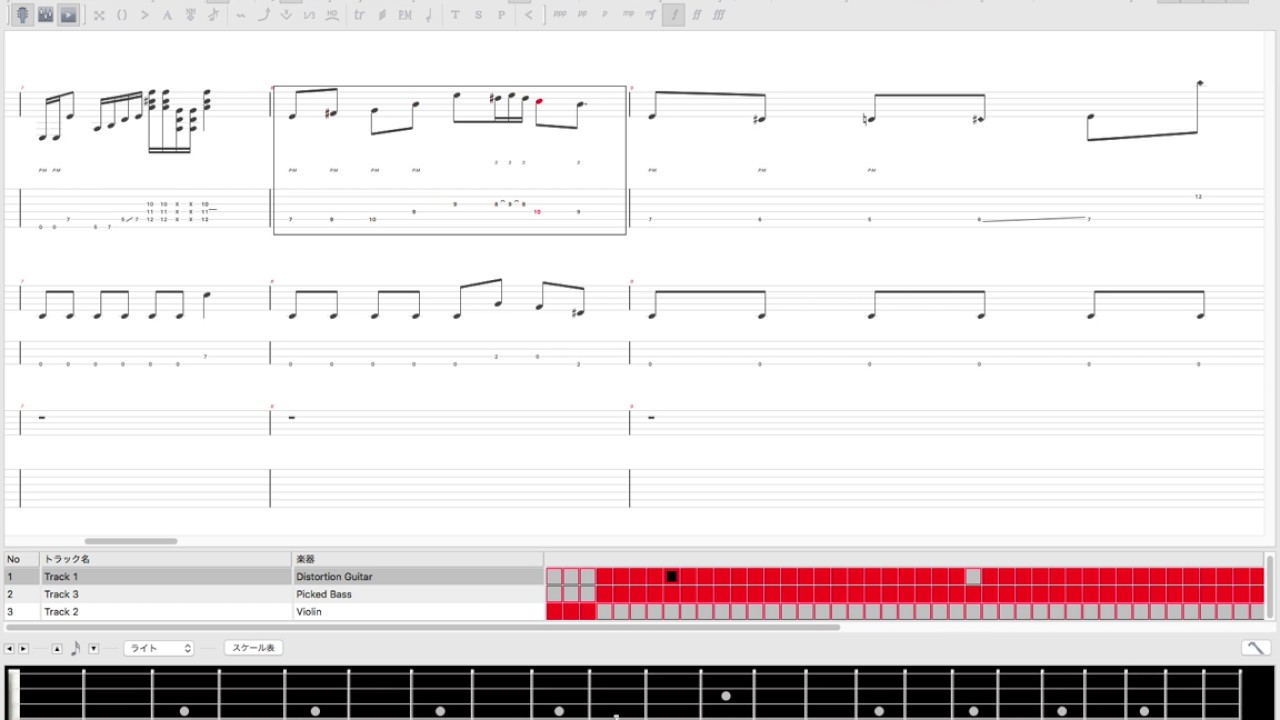Set dynamic to mezzo-piano (mp)
Viewport: 1280px width, 720px height.
628,15
